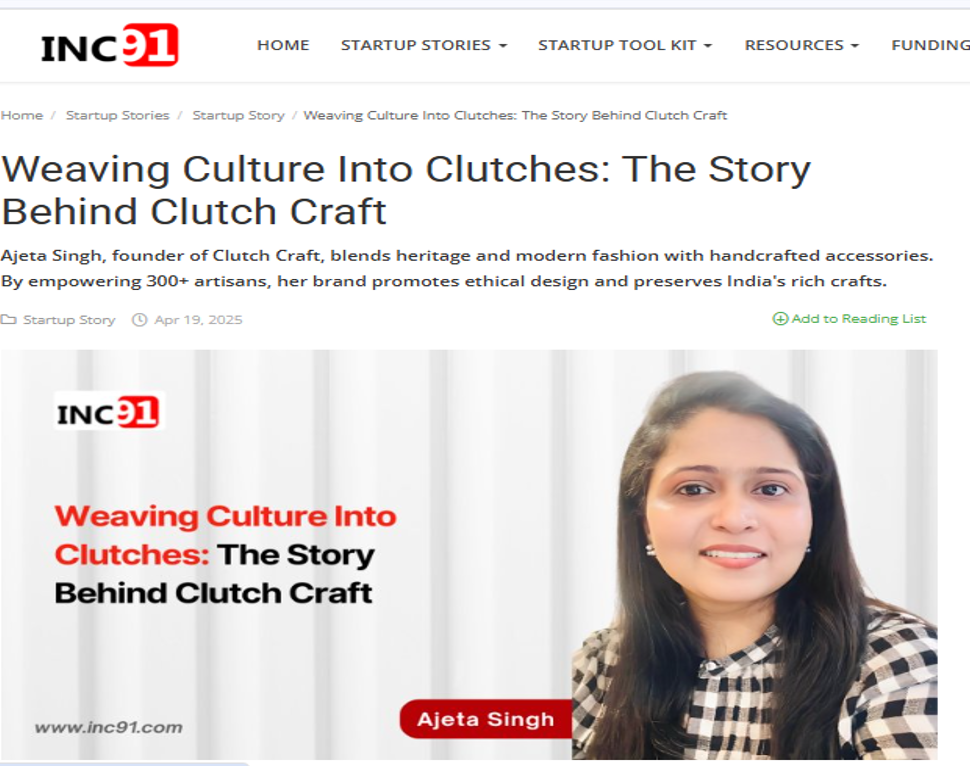970x766 pixels.
Task: Click the INC91 logo inside the article banner
Action: tap(109, 412)
